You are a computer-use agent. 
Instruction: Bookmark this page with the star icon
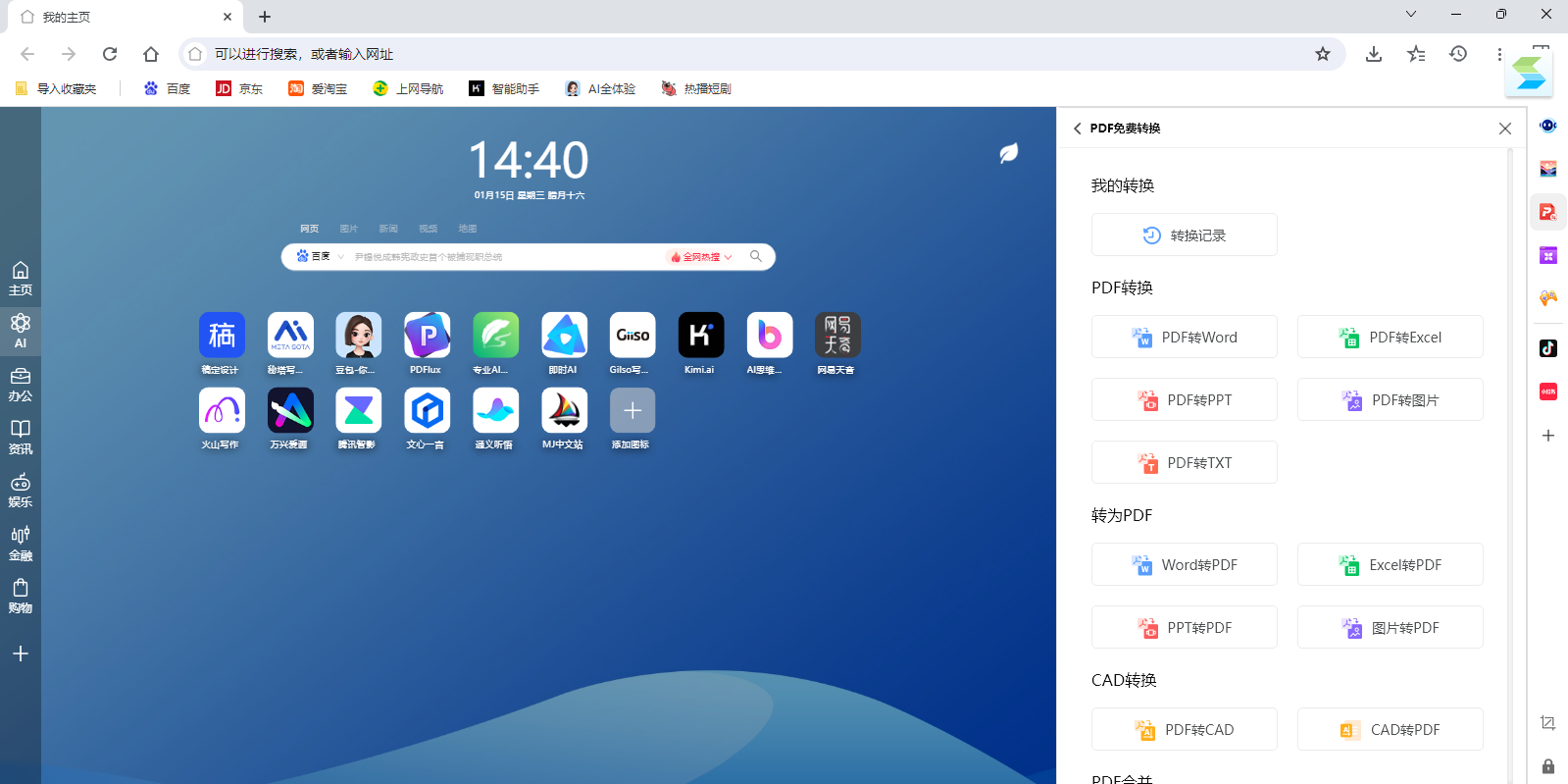[1322, 54]
